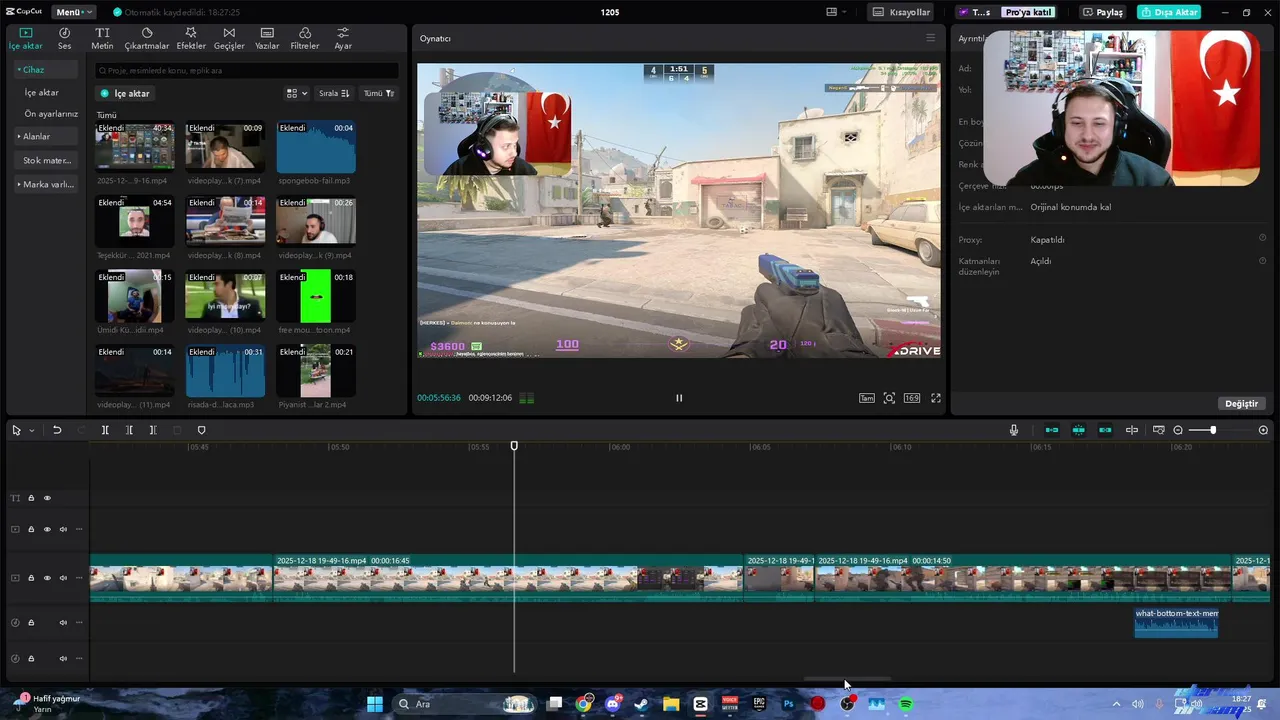Open the Ses audio tab
This screenshot has width=1280, height=720.
(x=64, y=39)
